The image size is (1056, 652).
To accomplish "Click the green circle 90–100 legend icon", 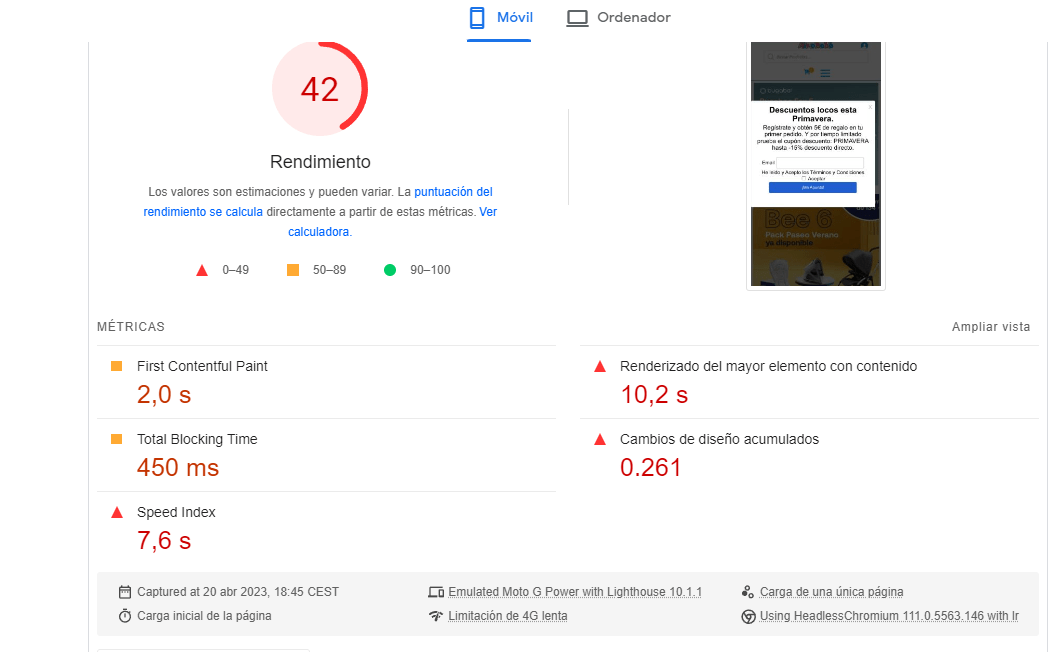I will [390, 270].
